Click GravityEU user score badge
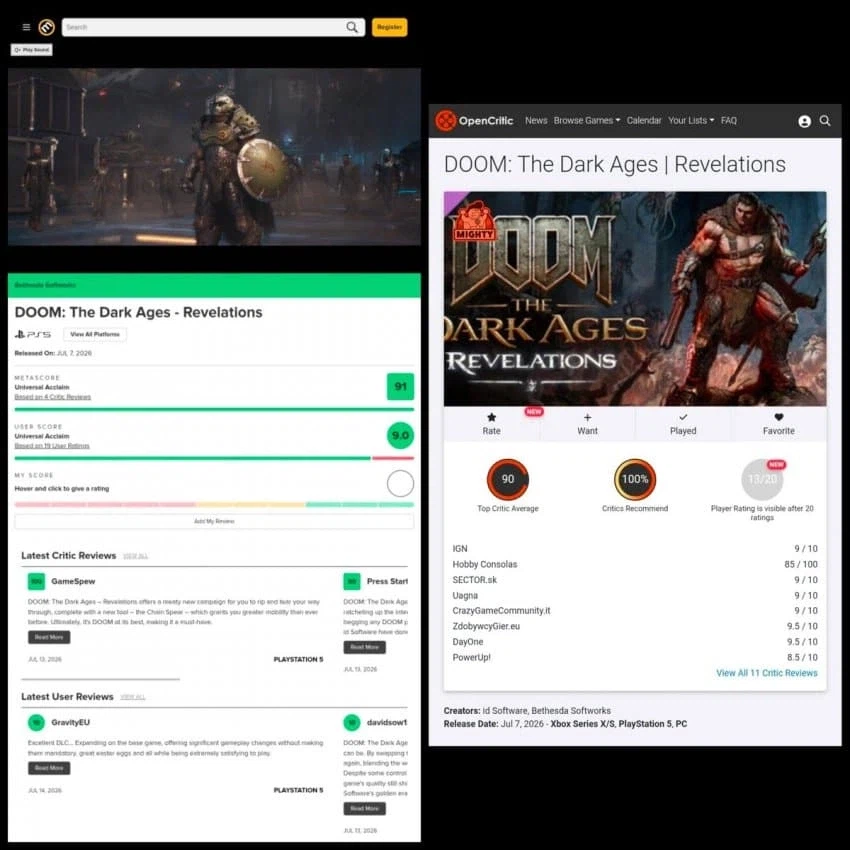Screen dimensions: 850x850 pyautogui.click(x=36, y=723)
